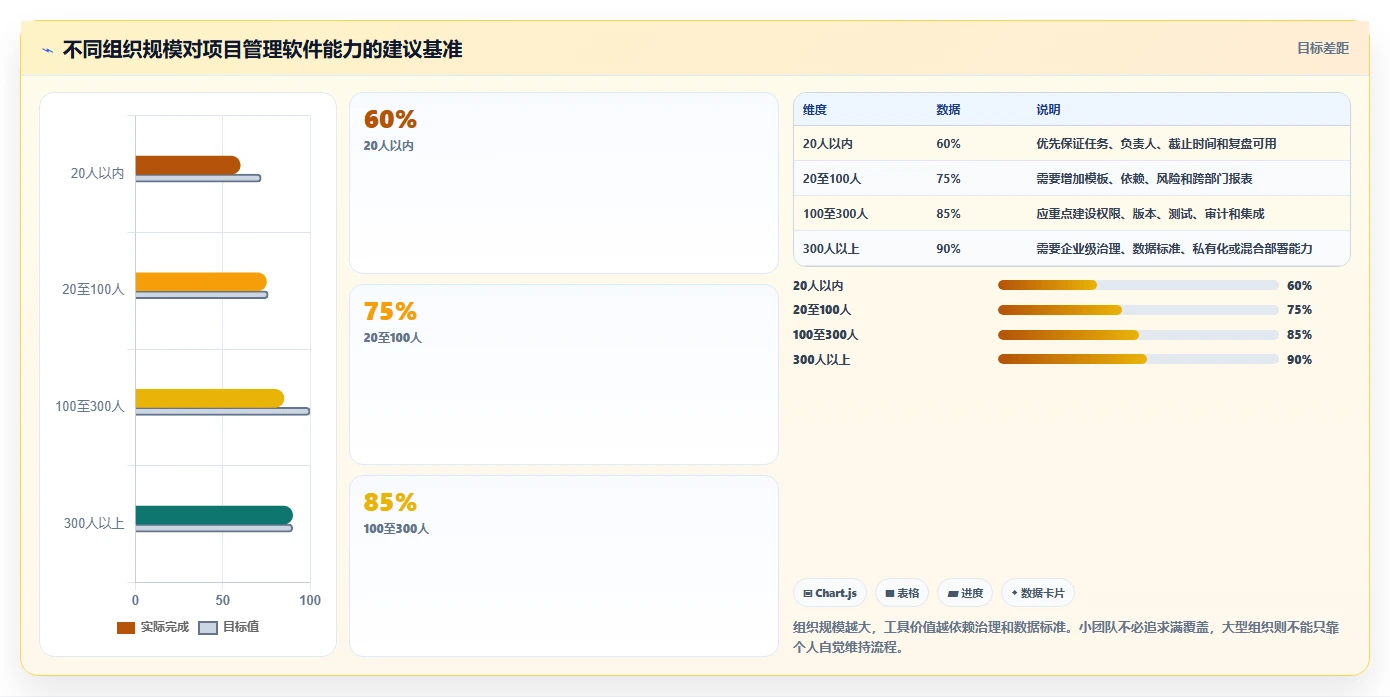Click the description 需要企业级治理、数据标准、私有化或混合部署能力
Image resolution: width=1390 pixels, height=697 pixels.
[1174, 249]
